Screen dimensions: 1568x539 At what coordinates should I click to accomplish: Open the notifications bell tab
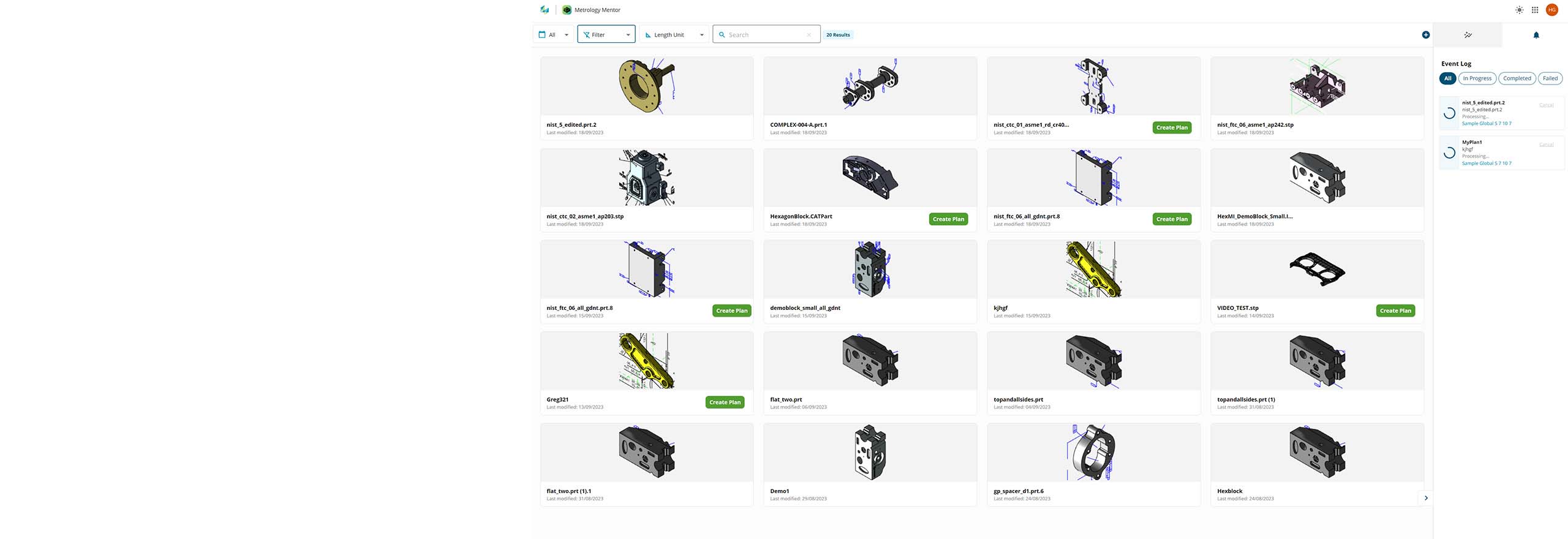point(1536,35)
